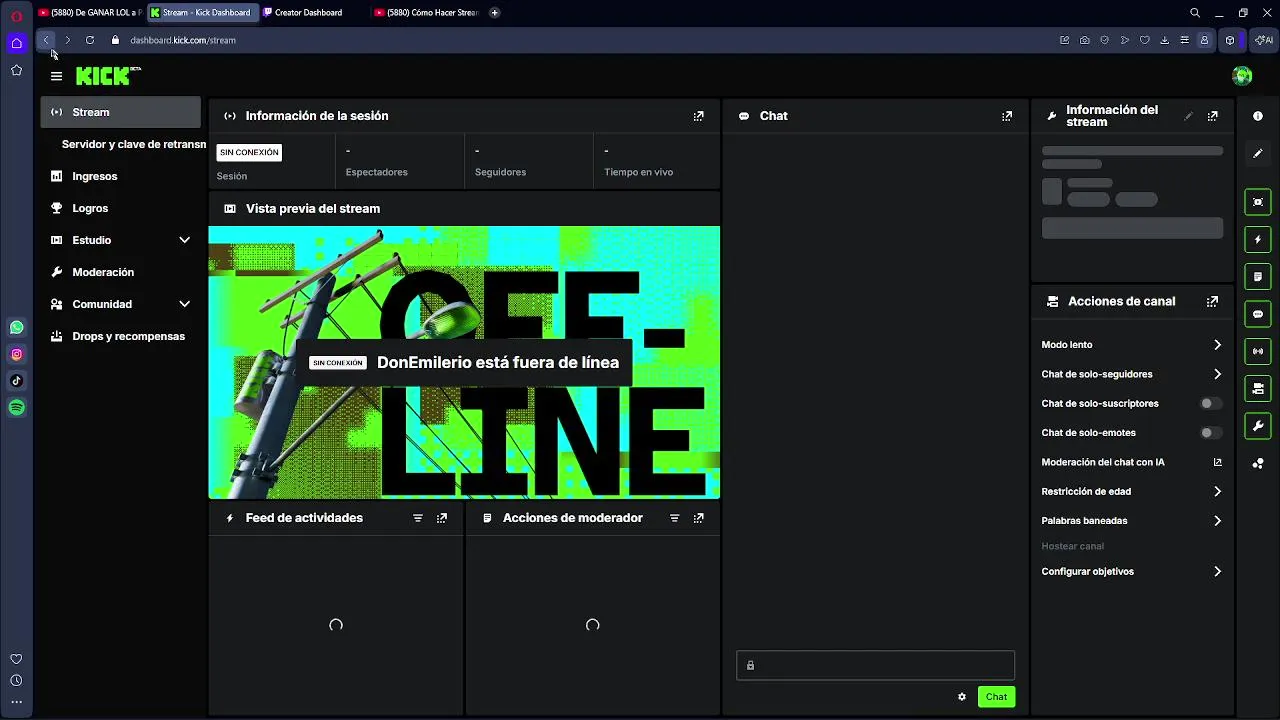The width and height of the screenshot is (1280, 720).
Task: Toggle Chat de solo-suscriptores switch
Action: 1210,404
